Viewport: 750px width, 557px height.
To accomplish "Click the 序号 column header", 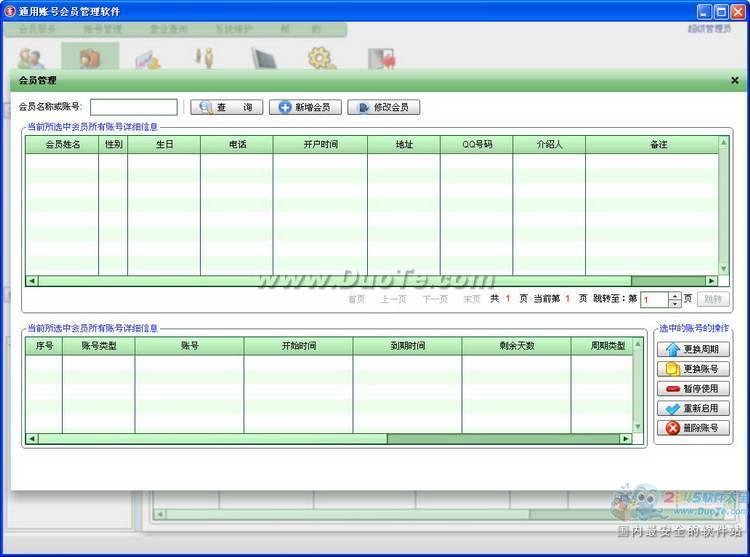I will (44, 346).
